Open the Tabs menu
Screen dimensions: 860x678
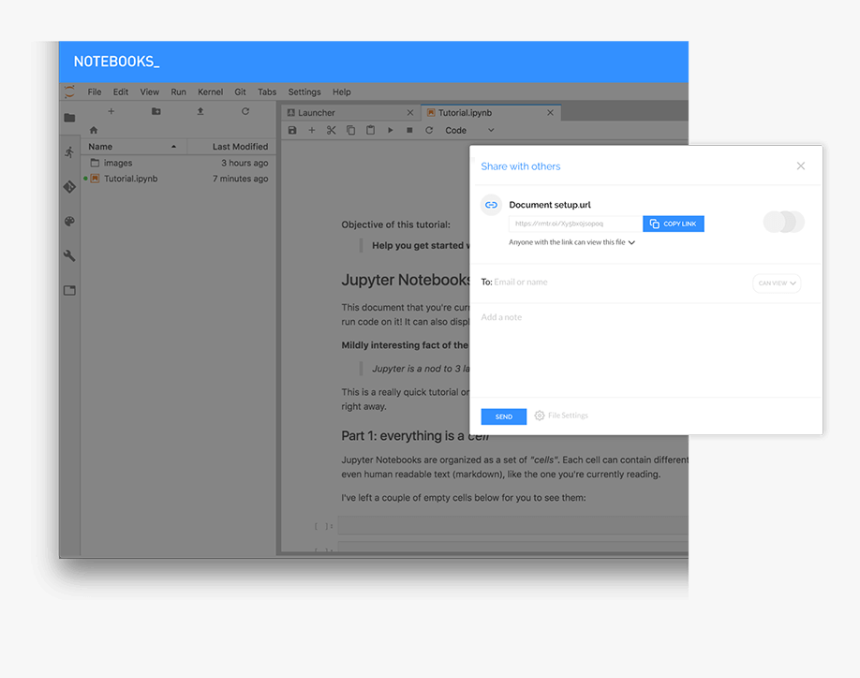pyautogui.click(x=267, y=92)
